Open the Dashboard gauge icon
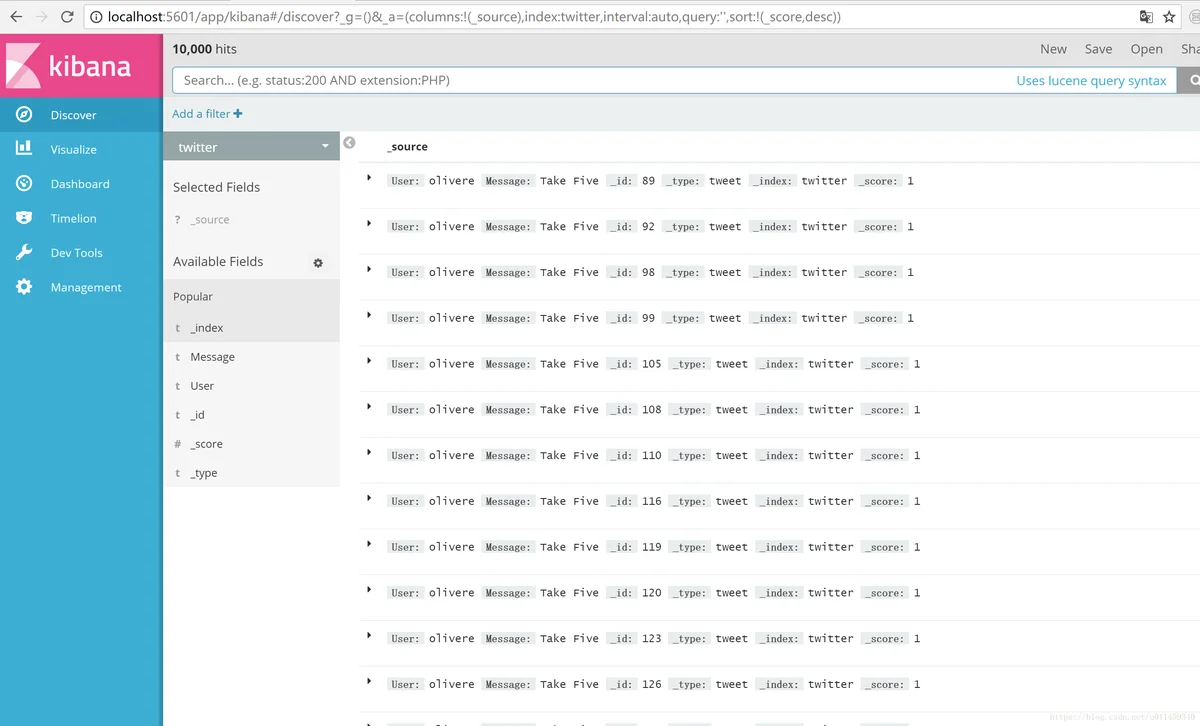 click(x=24, y=184)
